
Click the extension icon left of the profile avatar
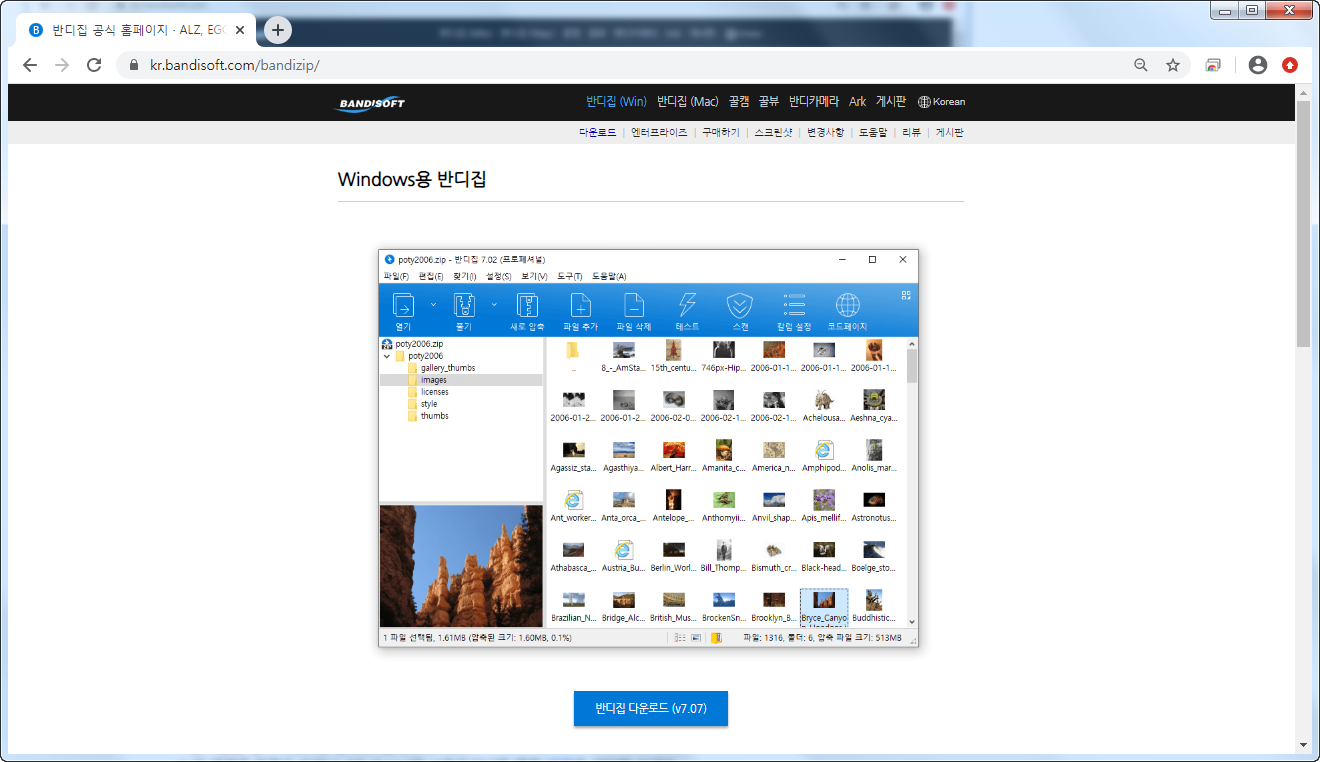(x=1213, y=65)
